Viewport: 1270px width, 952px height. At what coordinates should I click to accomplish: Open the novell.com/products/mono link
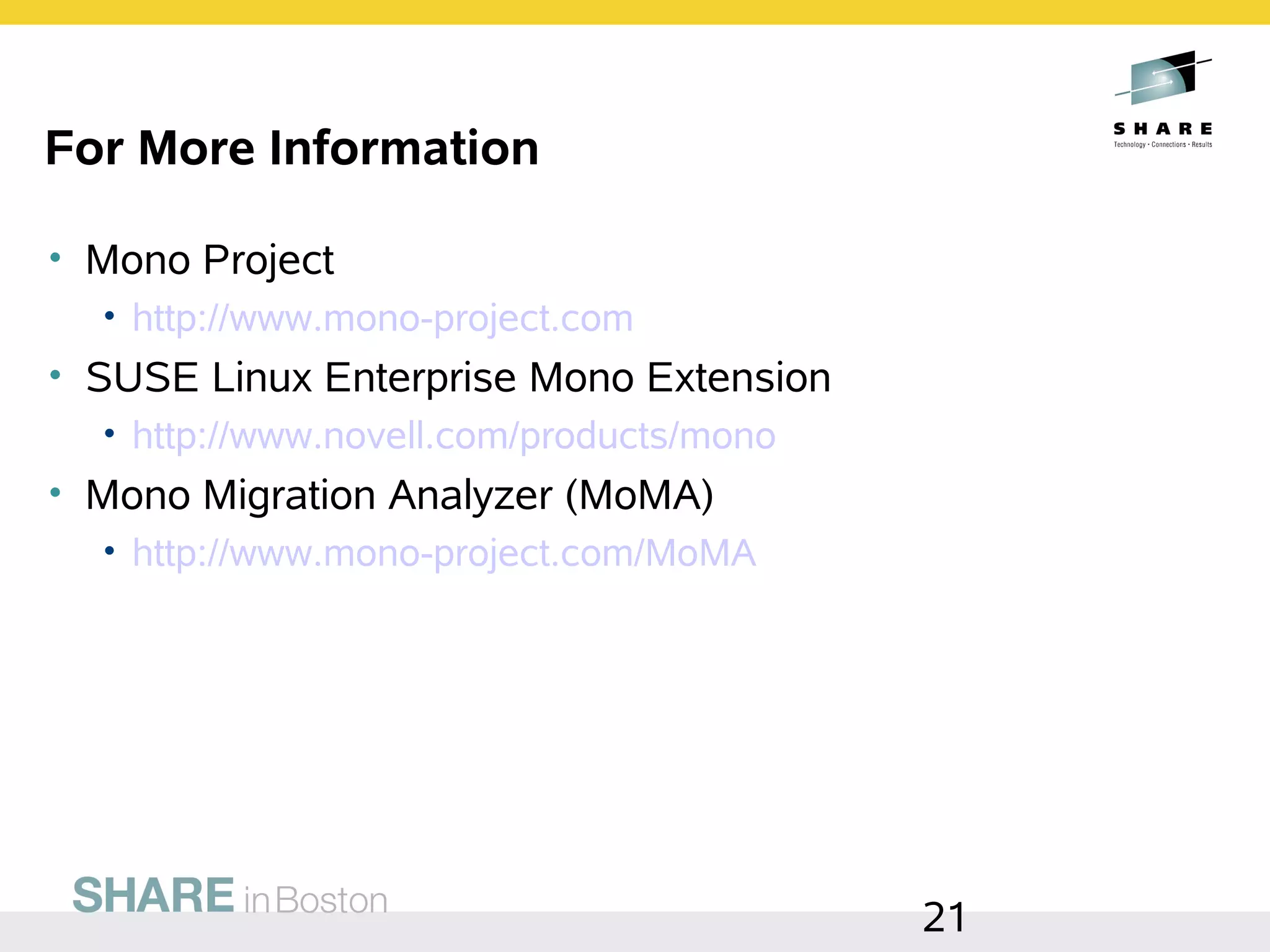454,436
